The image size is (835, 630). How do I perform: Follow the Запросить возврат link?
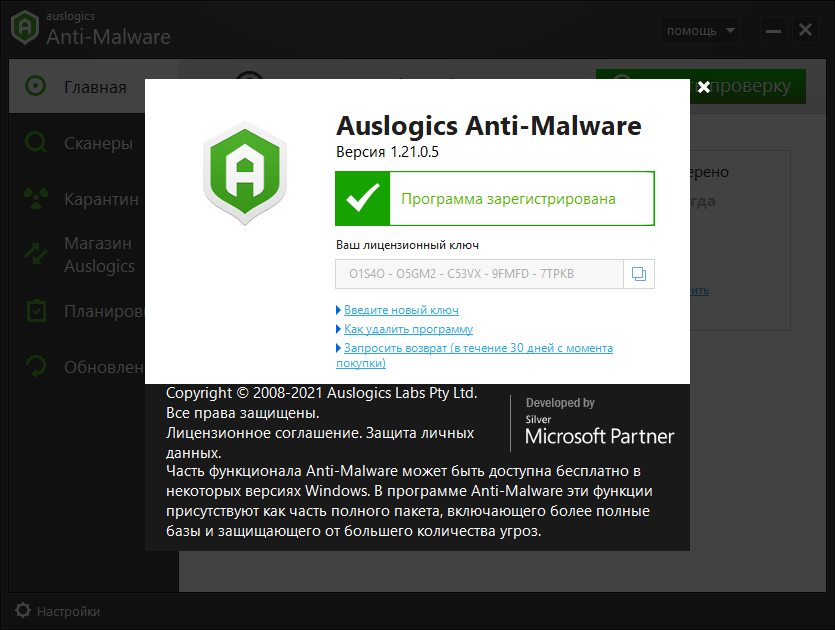pos(478,348)
